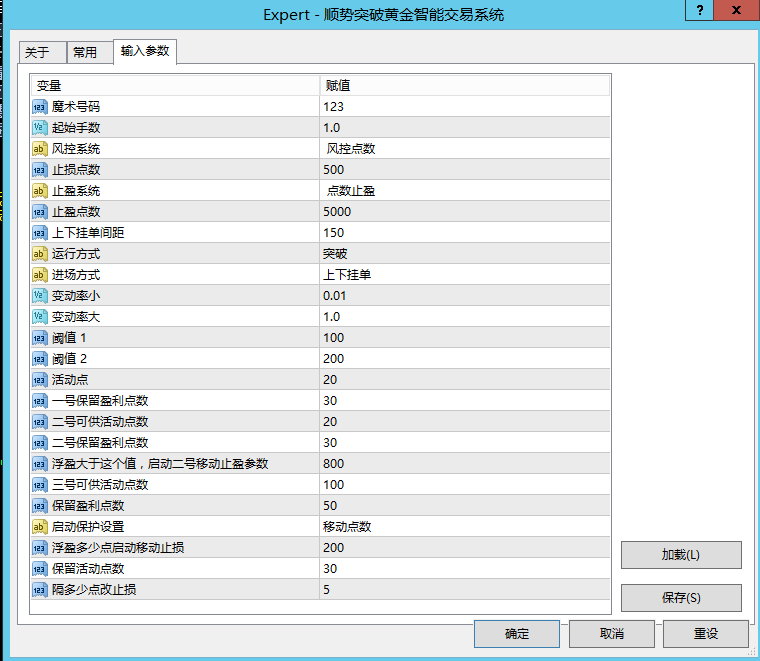Switch to the 关于 tab
This screenshot has height=661, width=760.
point(43,52)
